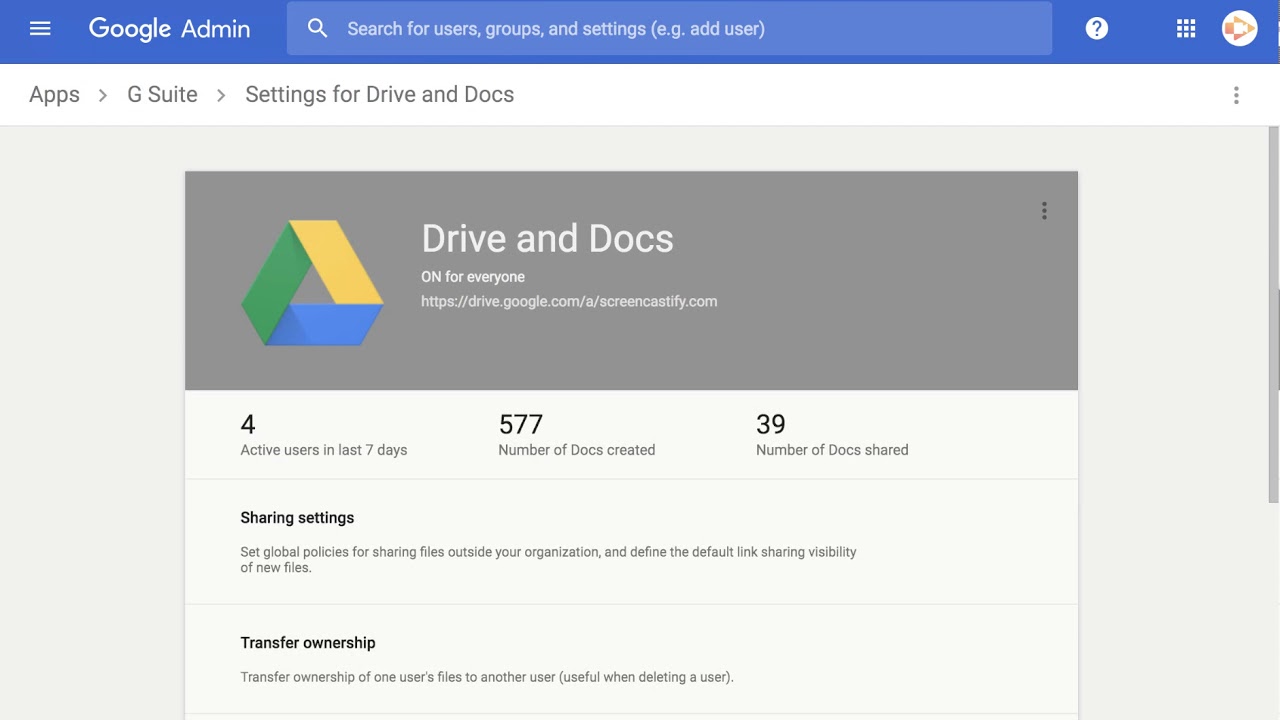Open the Google apps grid launcher

click(1186, 29)
